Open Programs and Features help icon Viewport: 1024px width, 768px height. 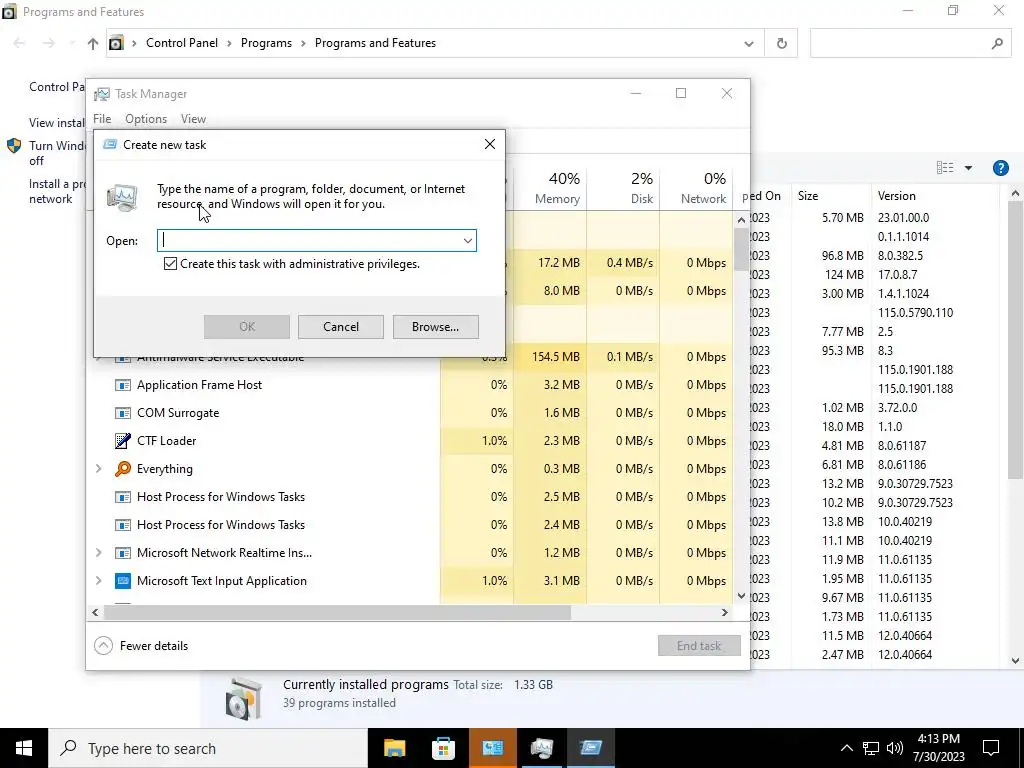1000,168
